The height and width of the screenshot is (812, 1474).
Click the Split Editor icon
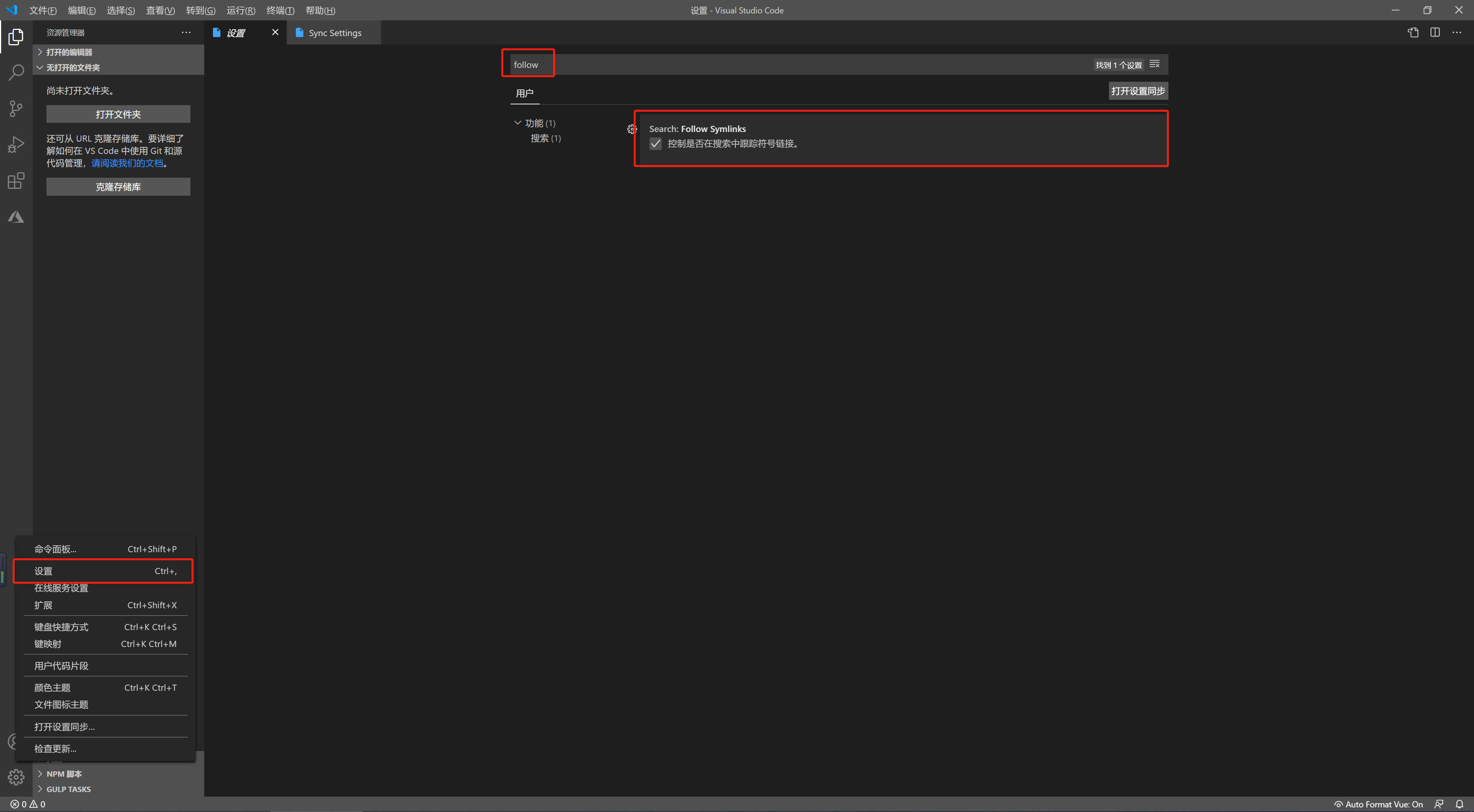1434,33
